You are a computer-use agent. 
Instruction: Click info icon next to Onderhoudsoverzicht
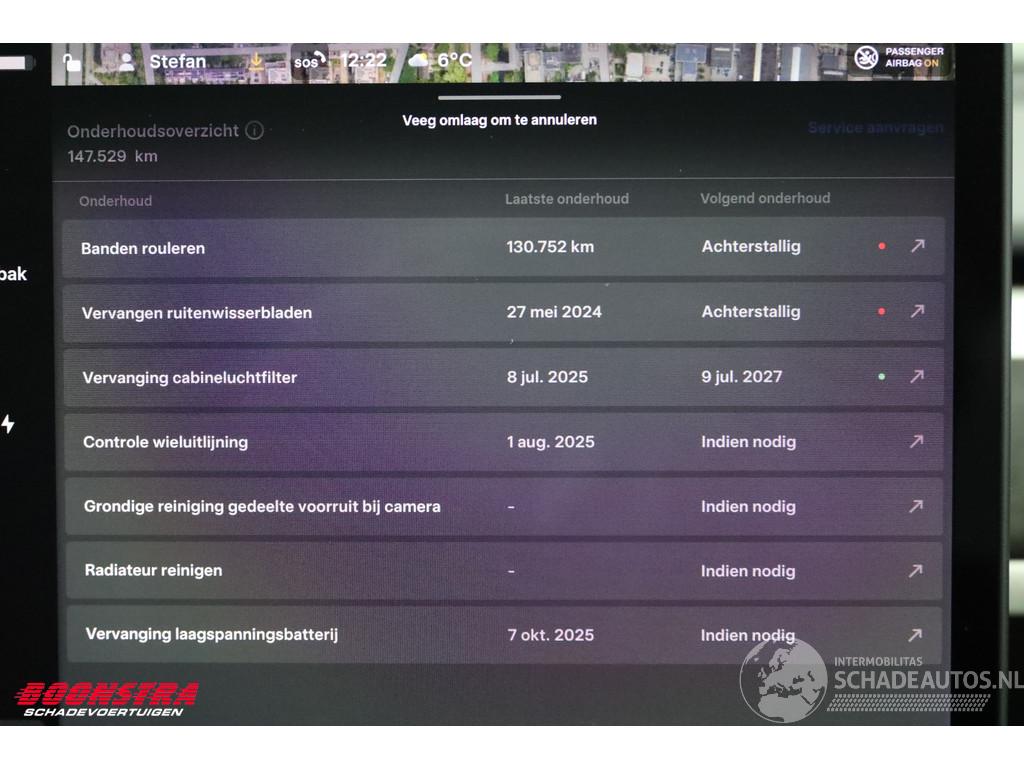coord(254,131)
